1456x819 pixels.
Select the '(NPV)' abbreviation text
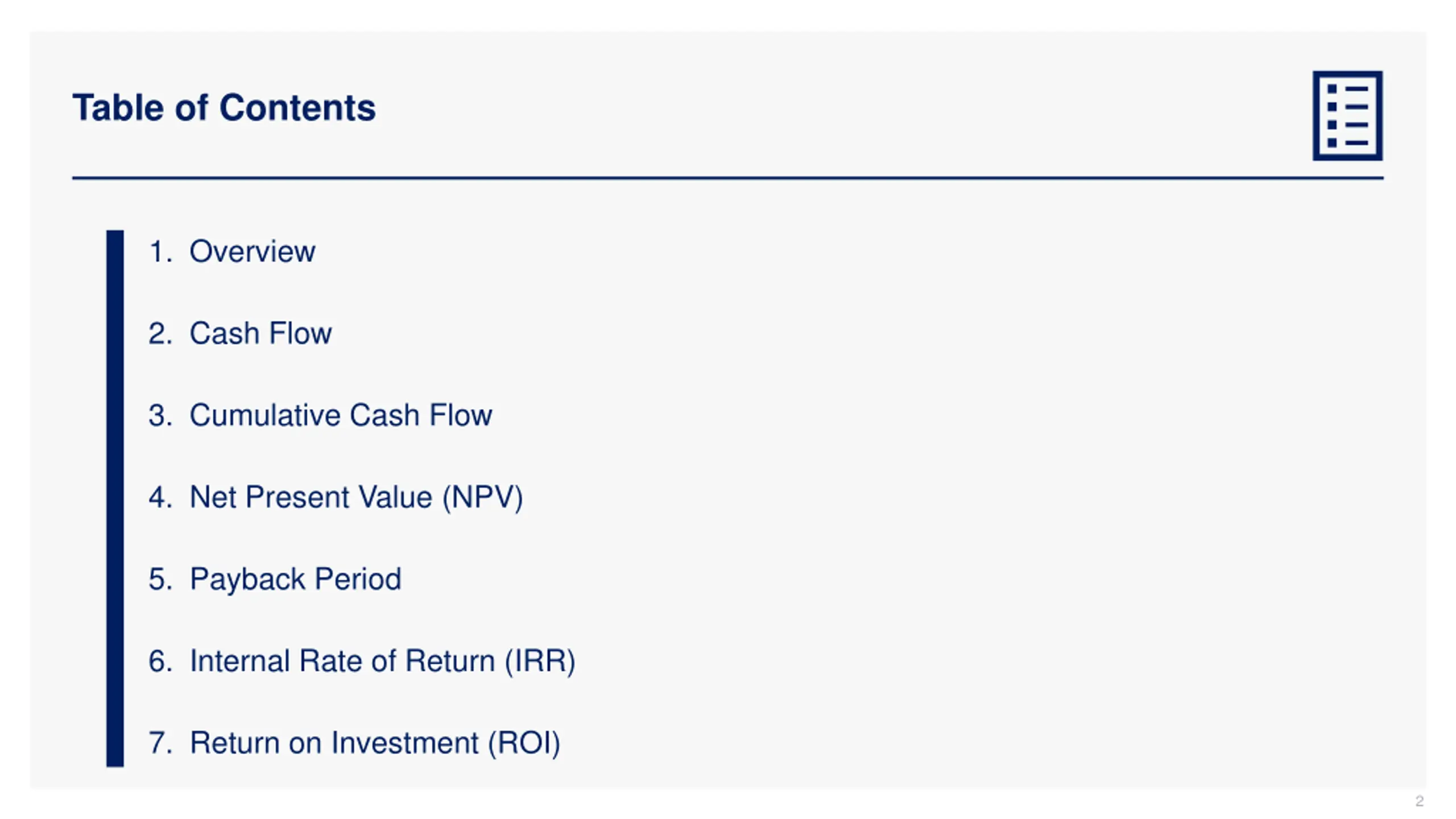point(483,498)
